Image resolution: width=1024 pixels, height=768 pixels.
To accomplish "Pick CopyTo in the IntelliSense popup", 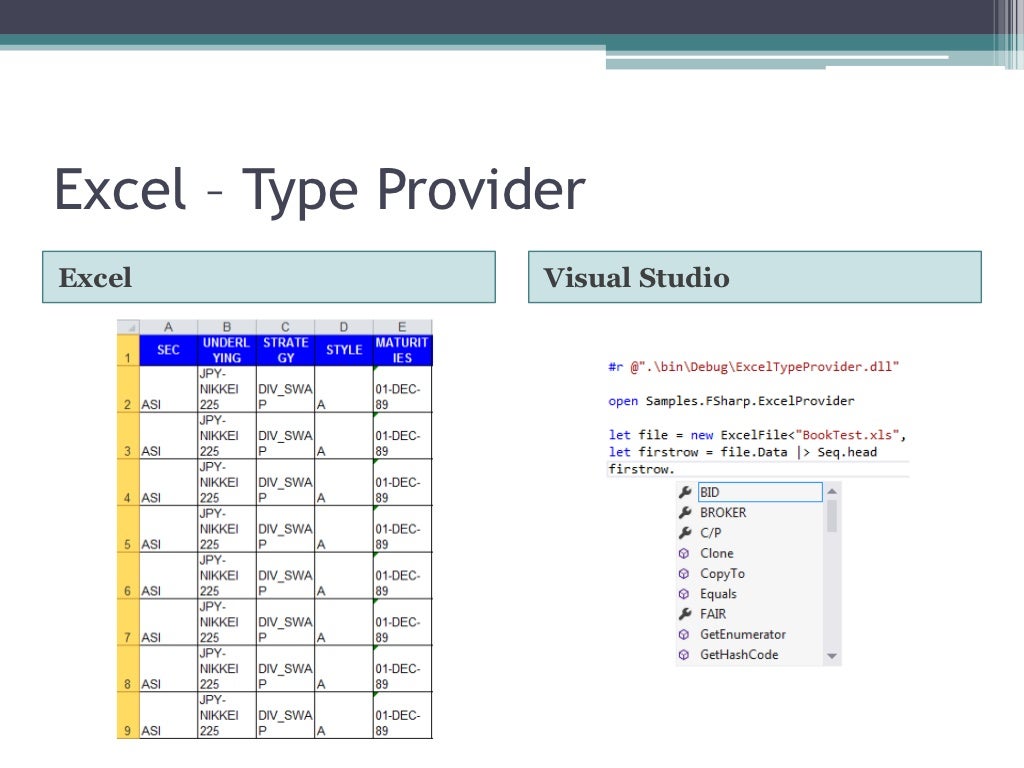I will tap(722, 573).
